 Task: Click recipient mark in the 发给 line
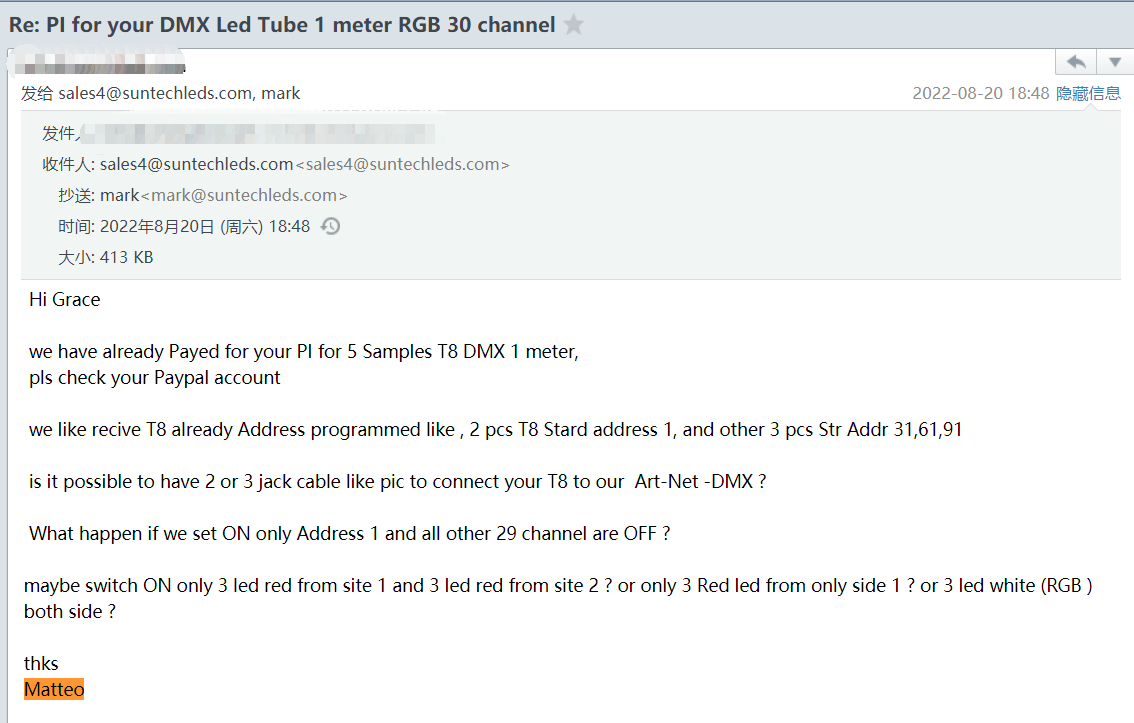pyautogui.click(x=281, y=93)
